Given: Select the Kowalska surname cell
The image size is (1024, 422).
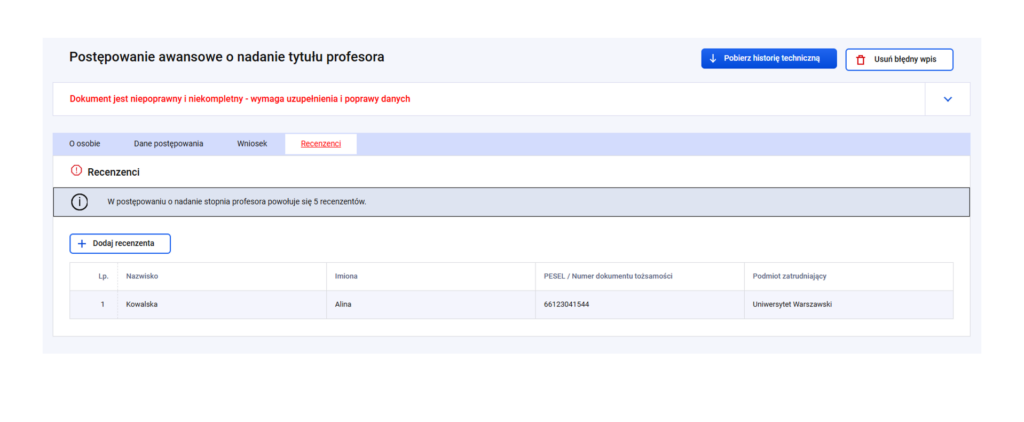Looking at the screenshot, I should point(142,304).
